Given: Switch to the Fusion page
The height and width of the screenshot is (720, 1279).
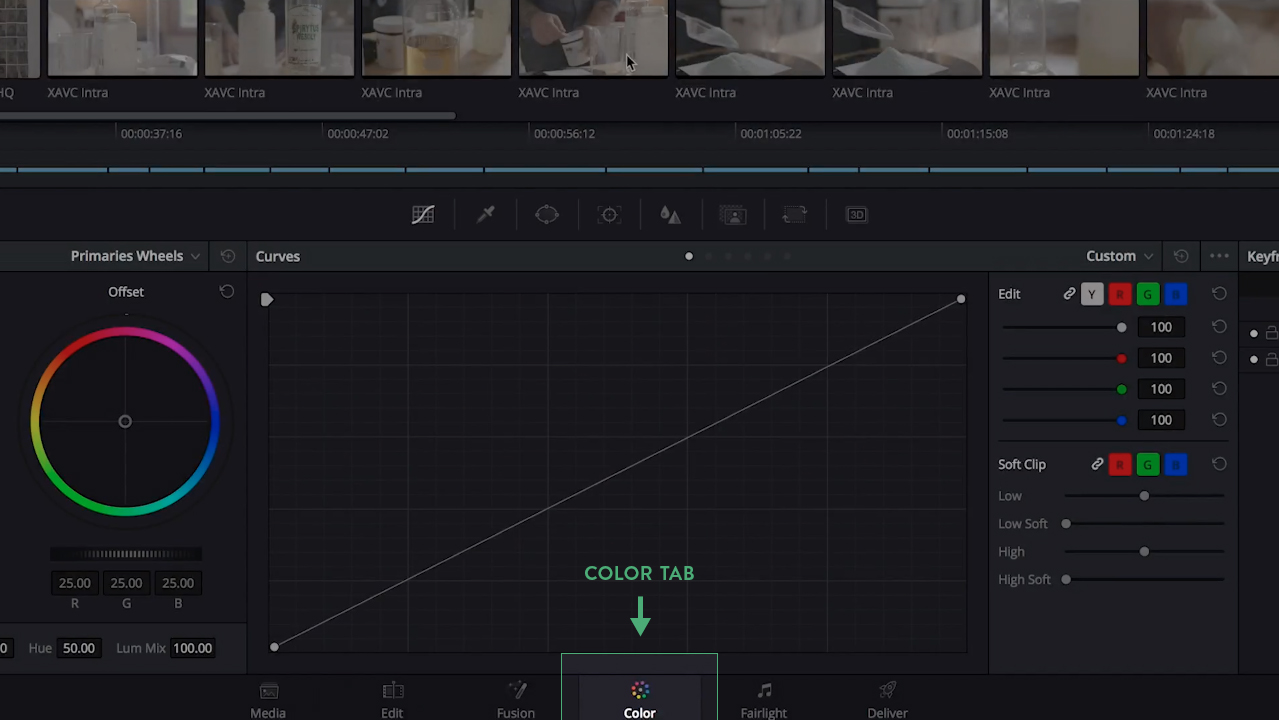Looking at the screenshot, I should [515, 698].
